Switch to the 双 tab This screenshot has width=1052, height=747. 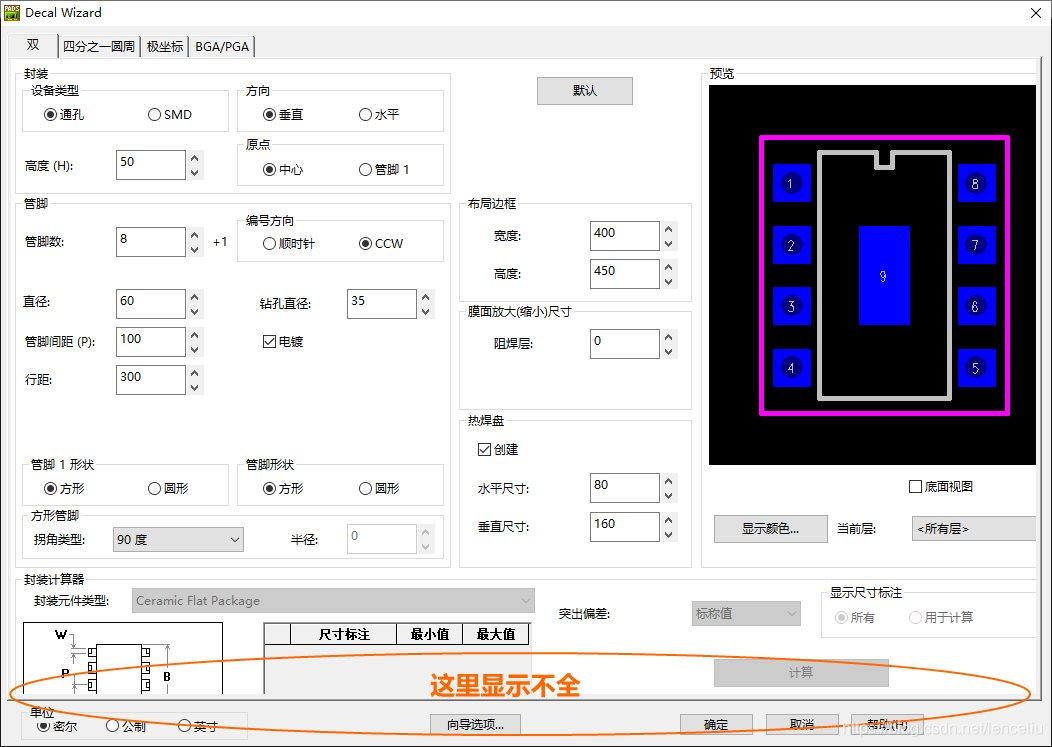(x=33, y=45)
